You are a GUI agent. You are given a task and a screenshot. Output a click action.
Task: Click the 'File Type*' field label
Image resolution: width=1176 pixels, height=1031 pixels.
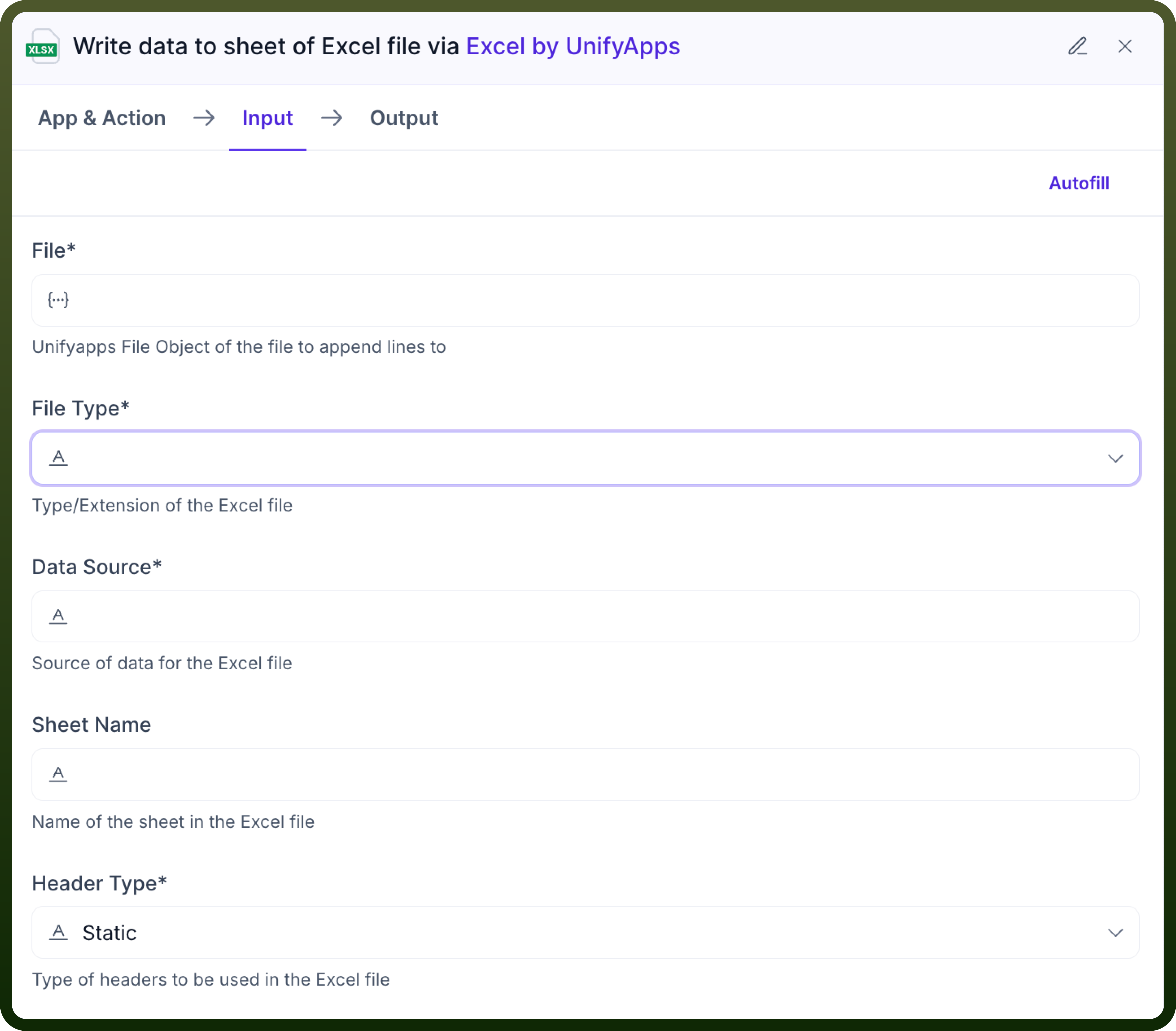tap(80, 408)
